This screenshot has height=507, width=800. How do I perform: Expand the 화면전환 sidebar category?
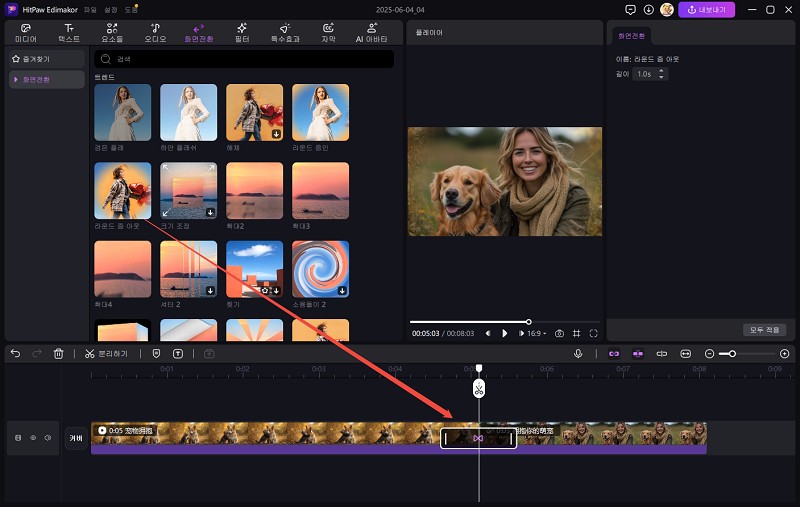46,80
